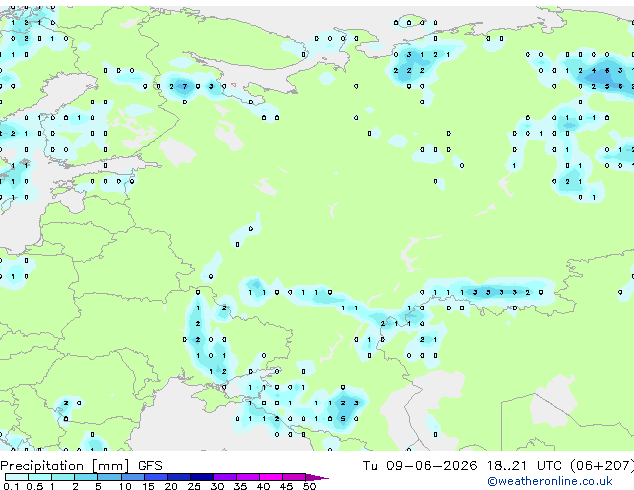This screenshot has height=490, width=634.
Task: Click the above-50 mm legend arrow tip
Action: (x=317, y=477)
